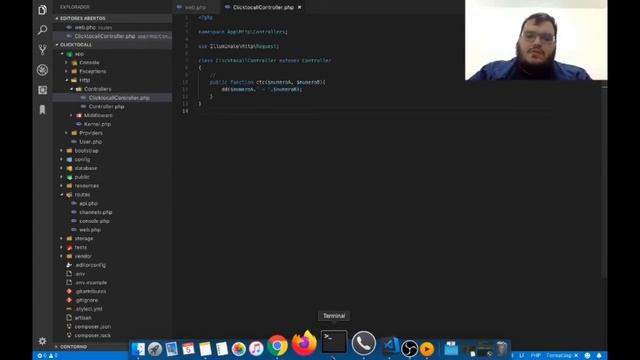Click the feedback smiley in status bar
The height and width of the screenshot is (360, 640).
[587, 356]
